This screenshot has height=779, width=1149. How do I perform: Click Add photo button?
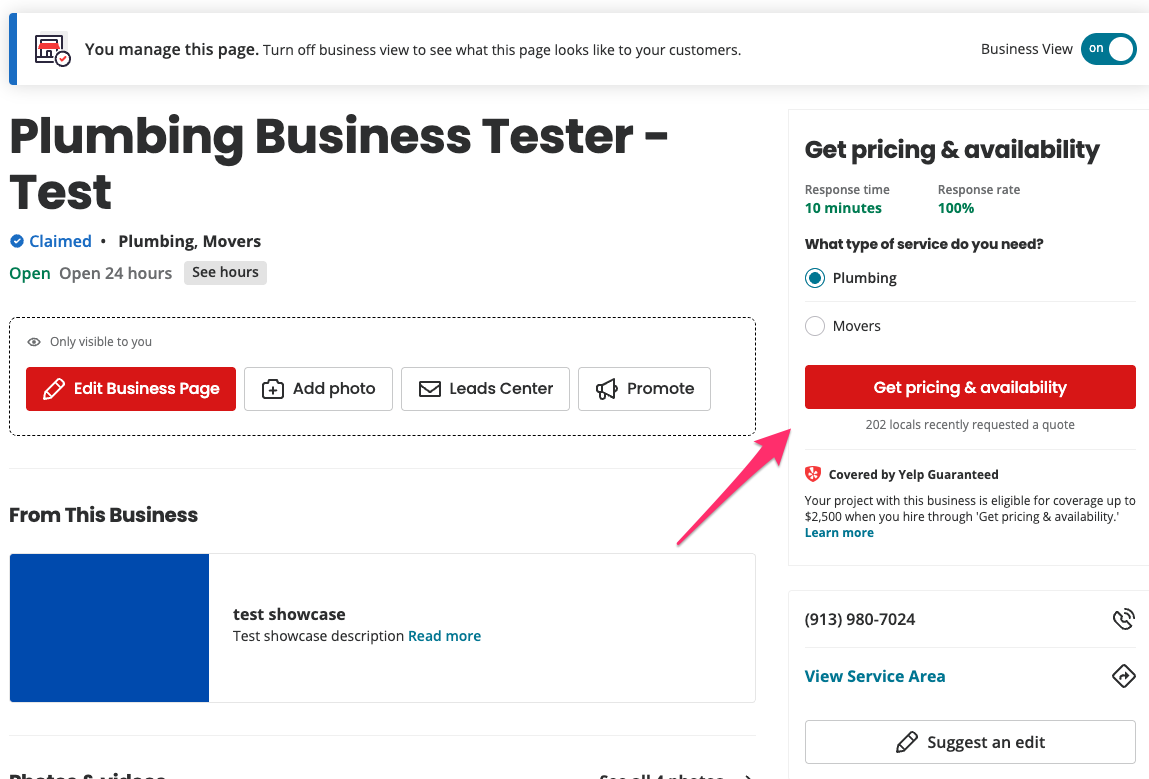318,388
